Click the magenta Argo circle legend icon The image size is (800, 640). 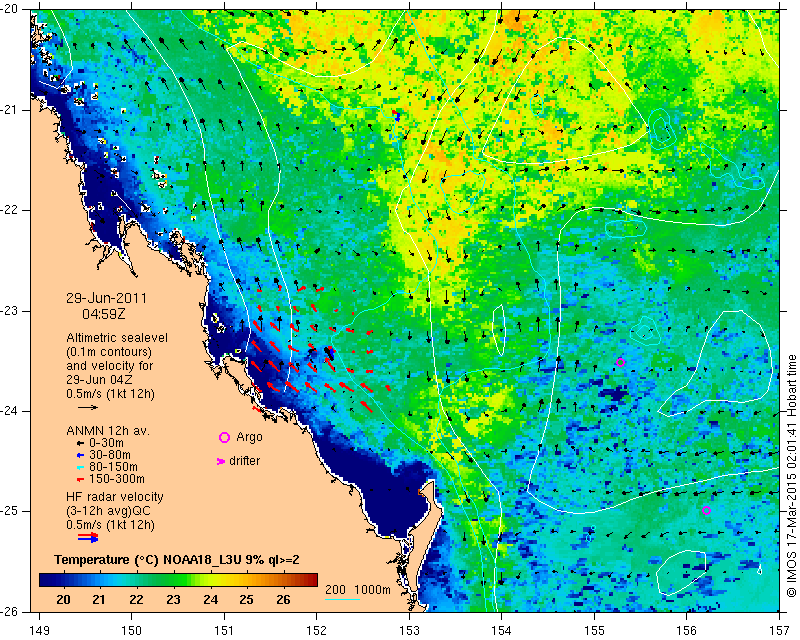pyautogui.click(x=224, y=437)
